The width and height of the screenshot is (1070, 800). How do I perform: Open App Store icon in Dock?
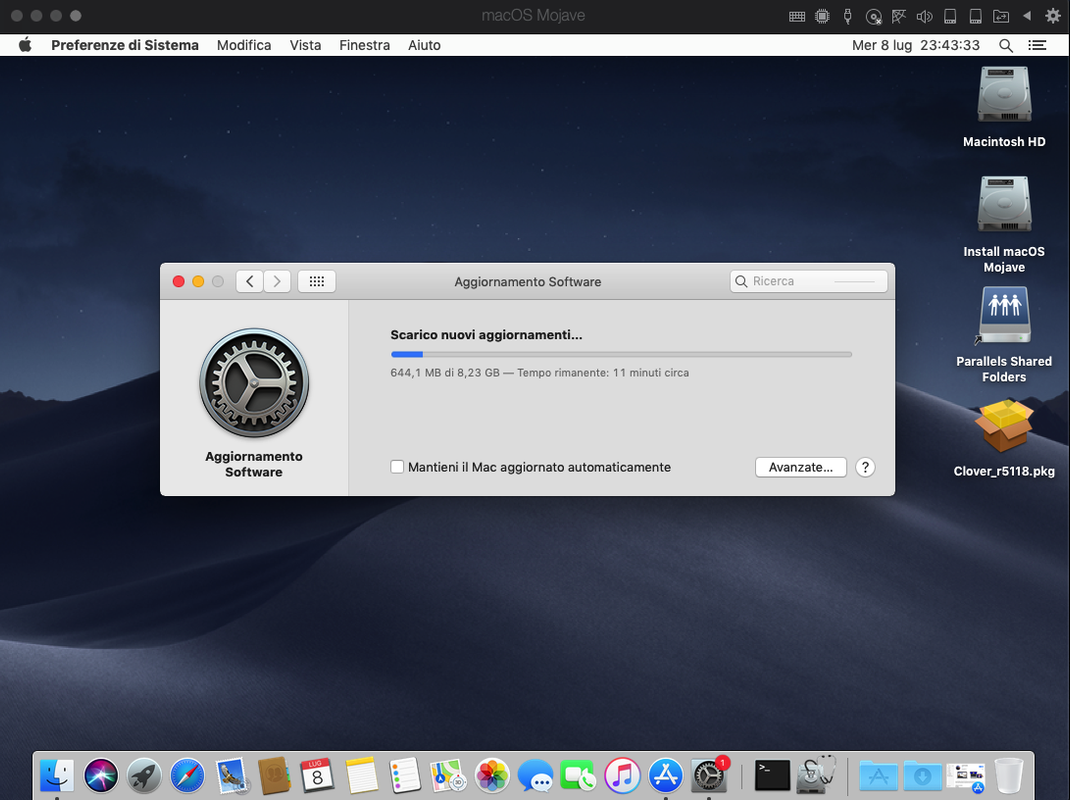[x=665, y=776]
